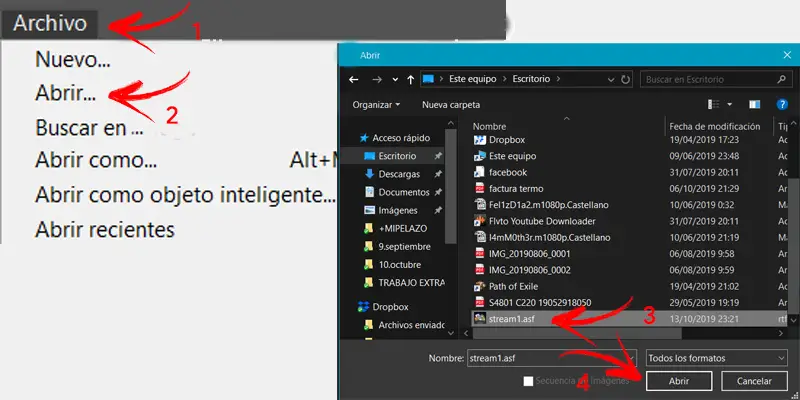Image resolution: width=800 pixels, height=400 pixels.
Task: Open view options dropdown arrow
Action: pos(730,105)
